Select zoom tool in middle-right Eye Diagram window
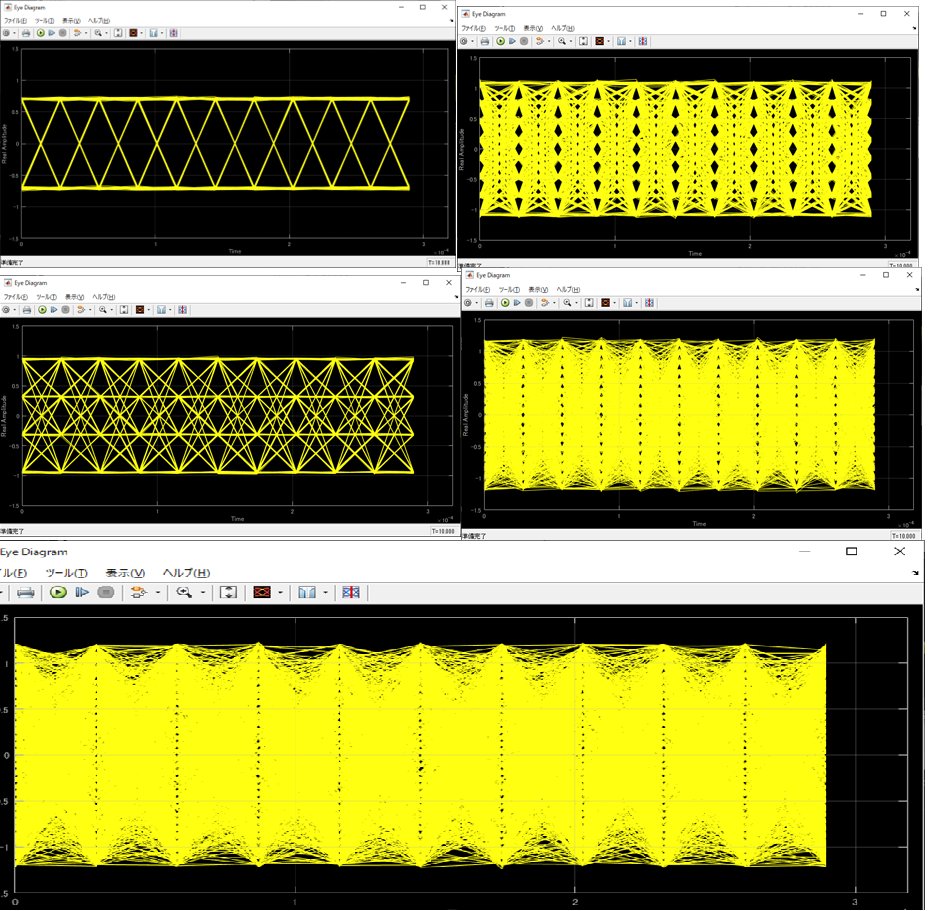Screen dimensions: 929x911 567,303
